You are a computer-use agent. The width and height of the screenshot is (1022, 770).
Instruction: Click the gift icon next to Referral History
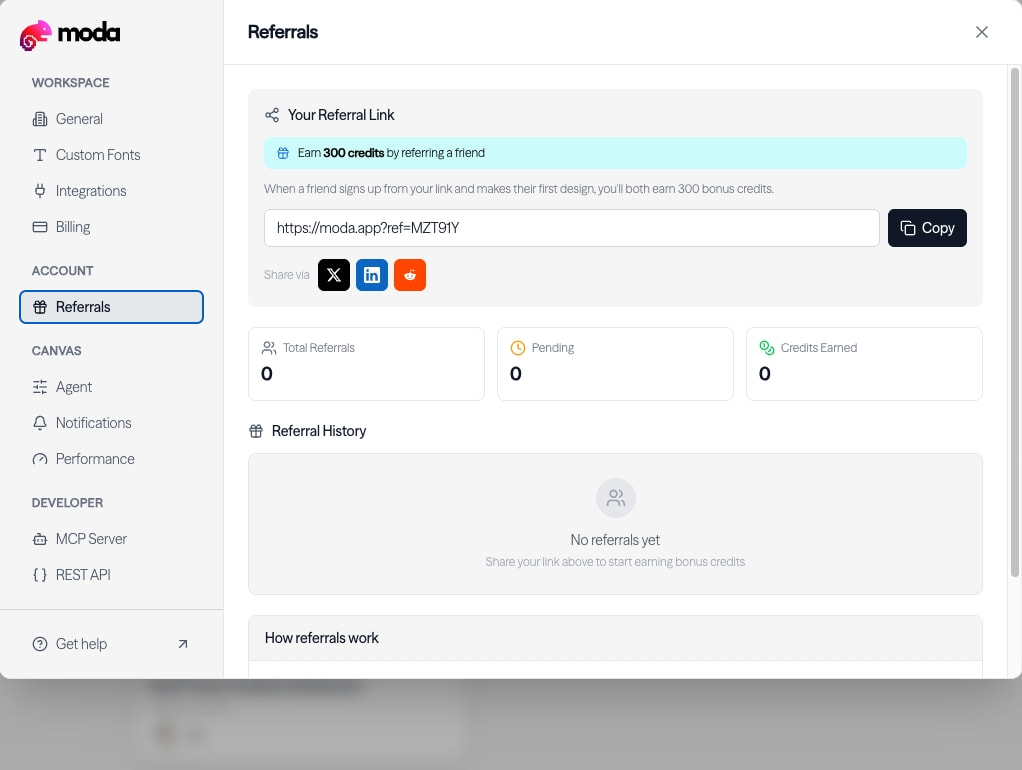click(x=256, y=431)
